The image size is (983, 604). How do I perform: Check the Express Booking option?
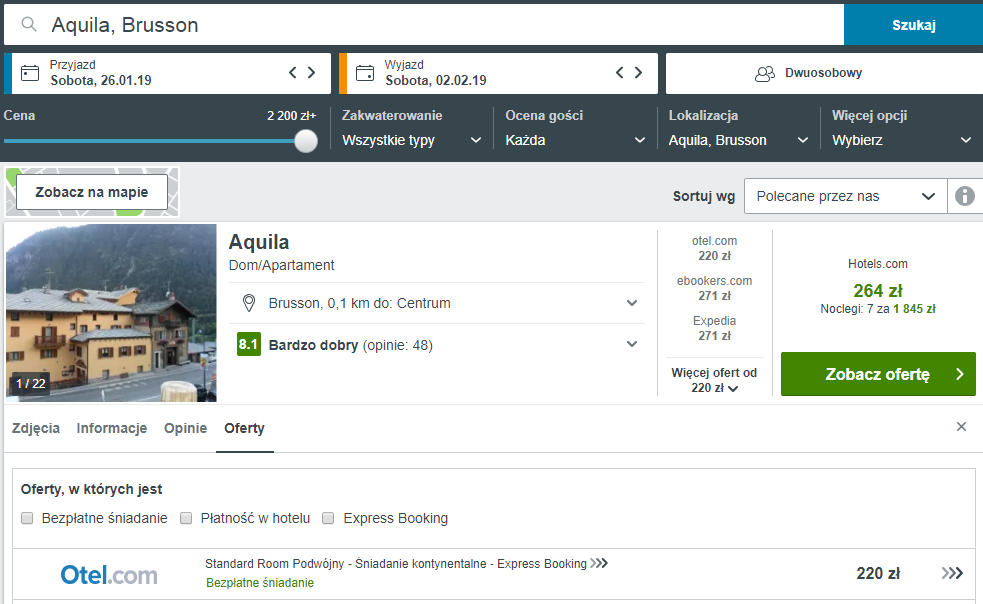point(329,518)
